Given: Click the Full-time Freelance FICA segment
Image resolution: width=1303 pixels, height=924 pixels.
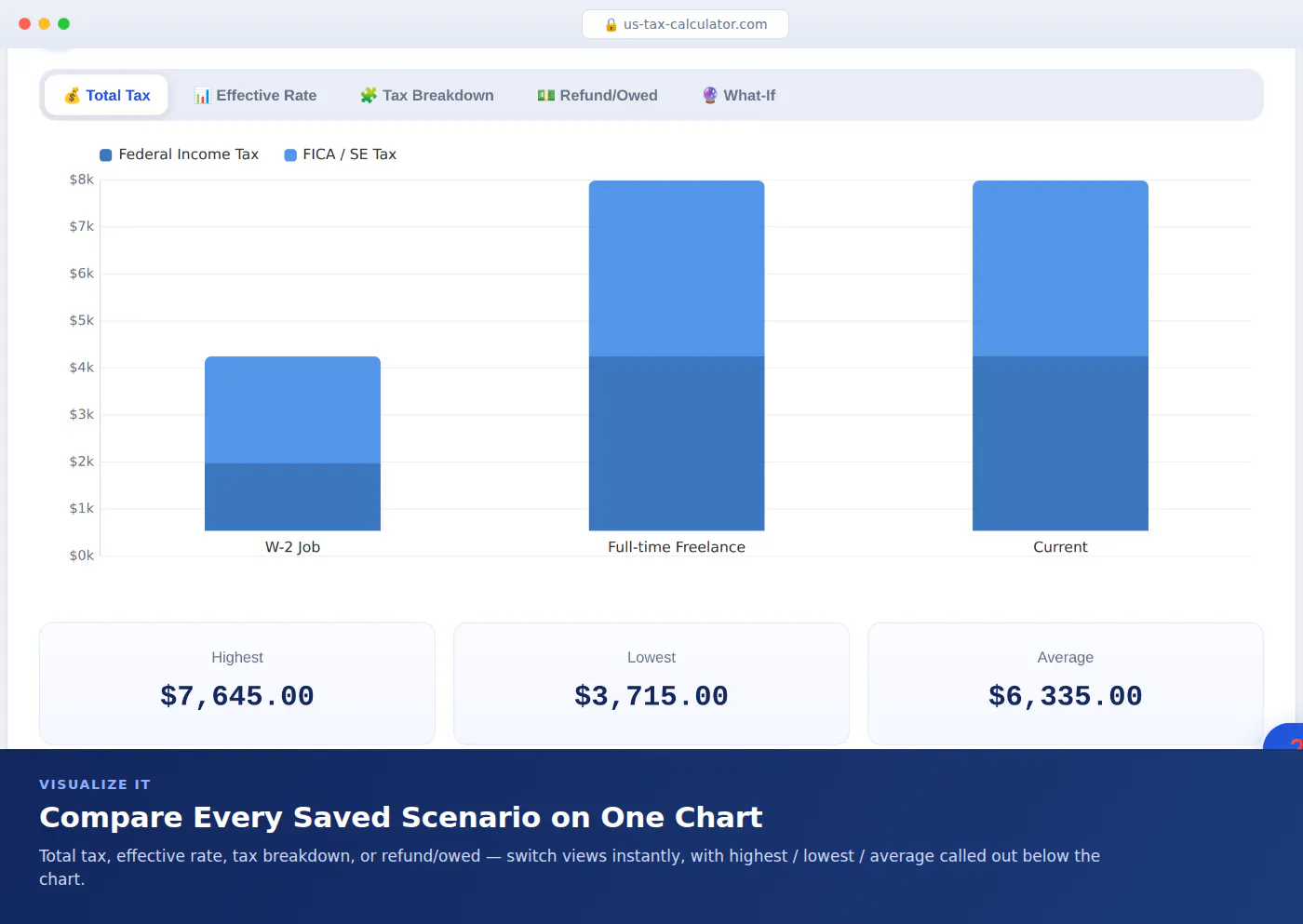Looking at the screenshot, I should coord(677,268).
